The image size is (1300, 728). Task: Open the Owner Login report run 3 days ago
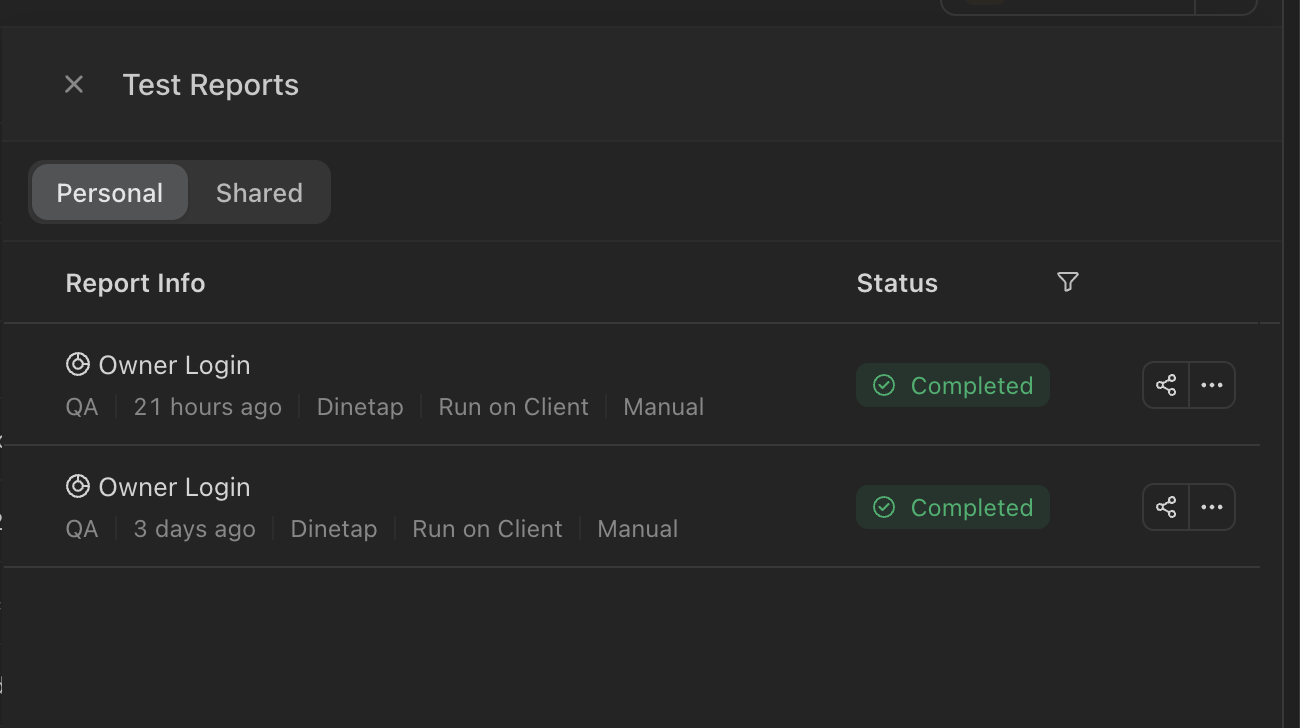174,488
